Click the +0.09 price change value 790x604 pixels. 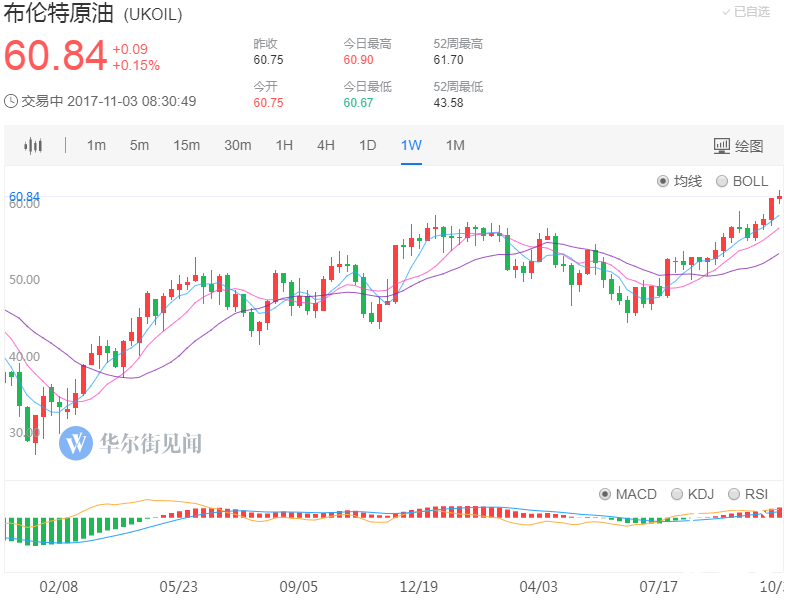tap(130, 49)
